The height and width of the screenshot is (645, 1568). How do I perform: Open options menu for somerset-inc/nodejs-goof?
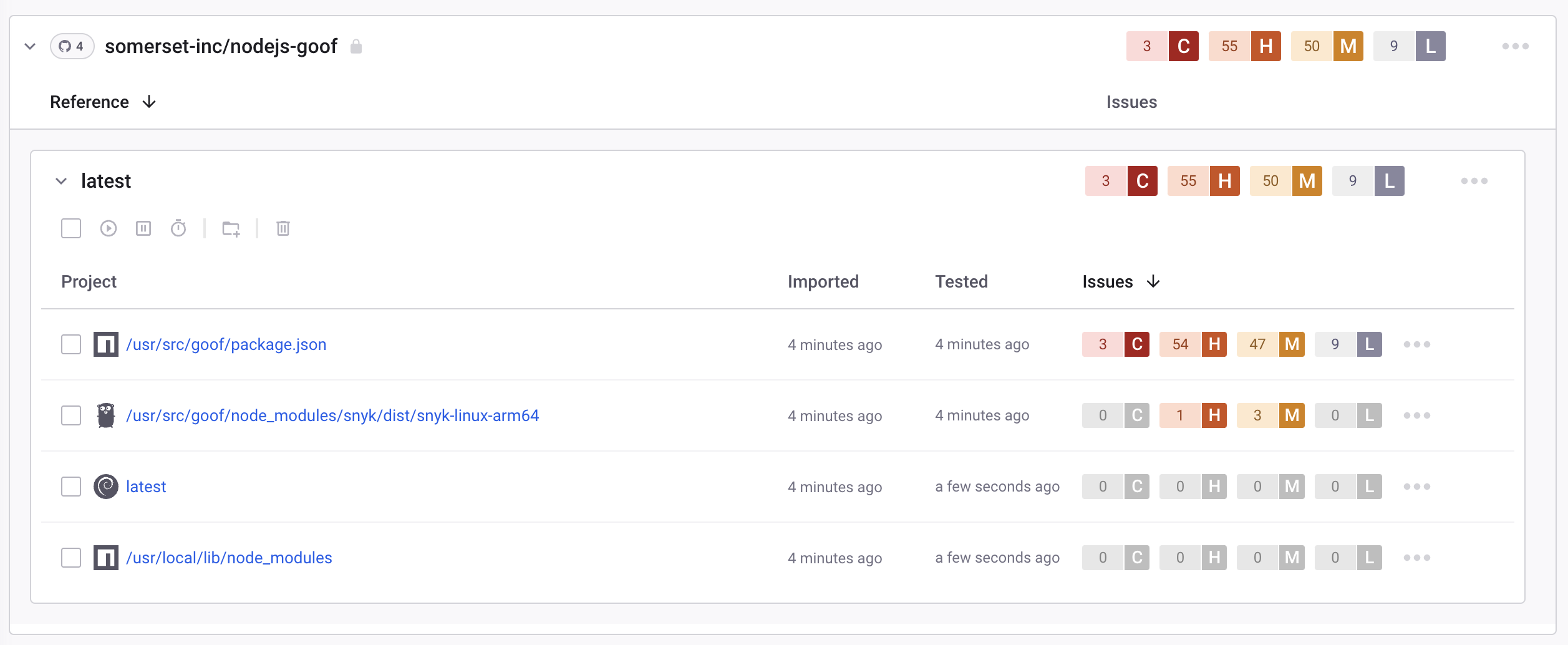click(x=1515, y=46)
